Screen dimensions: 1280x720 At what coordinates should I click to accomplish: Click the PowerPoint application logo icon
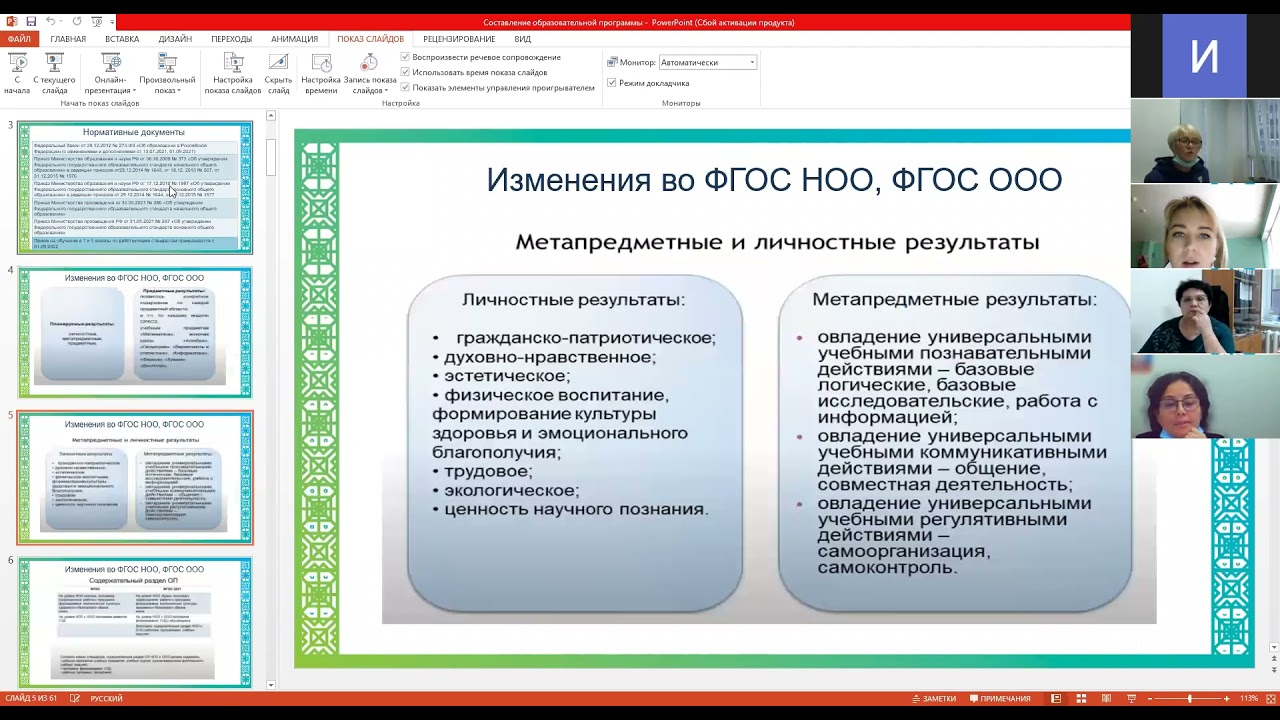[12, 22]
